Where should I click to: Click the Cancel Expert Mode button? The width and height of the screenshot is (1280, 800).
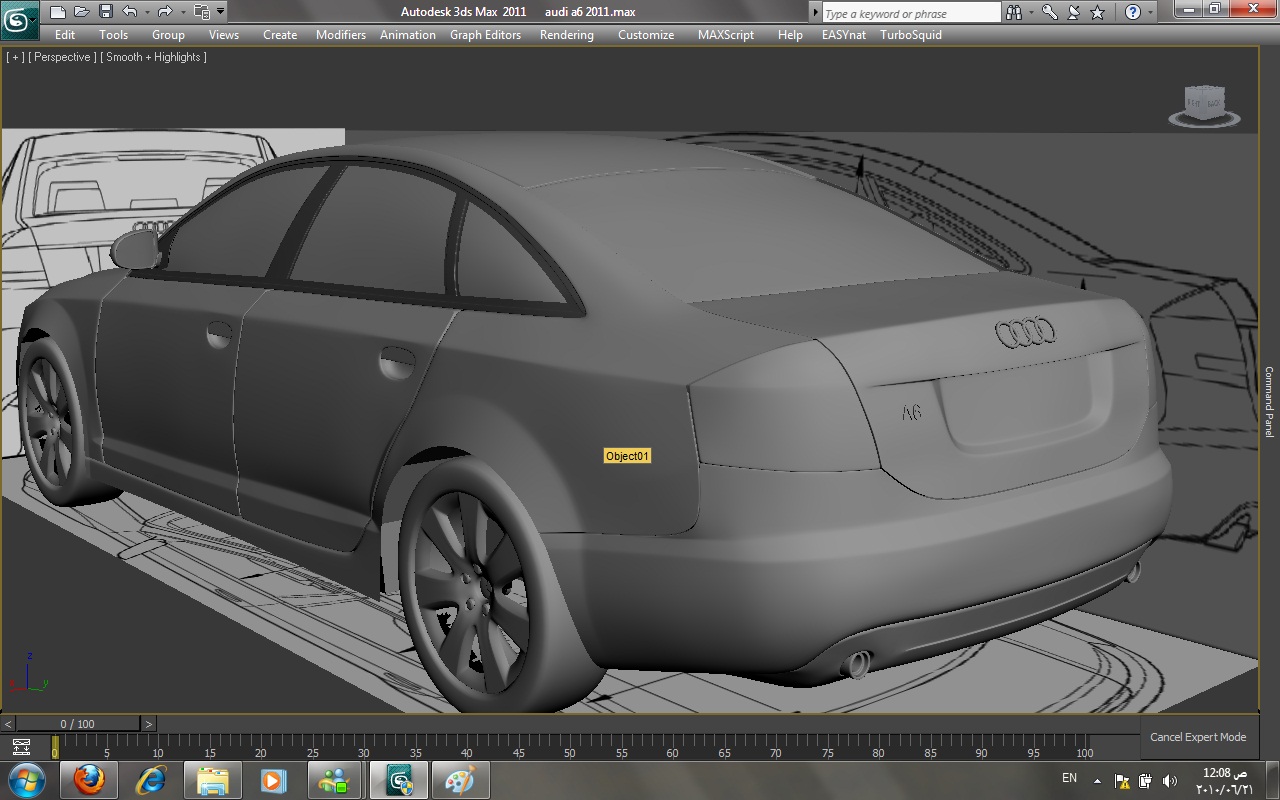tap(1198, 737)
